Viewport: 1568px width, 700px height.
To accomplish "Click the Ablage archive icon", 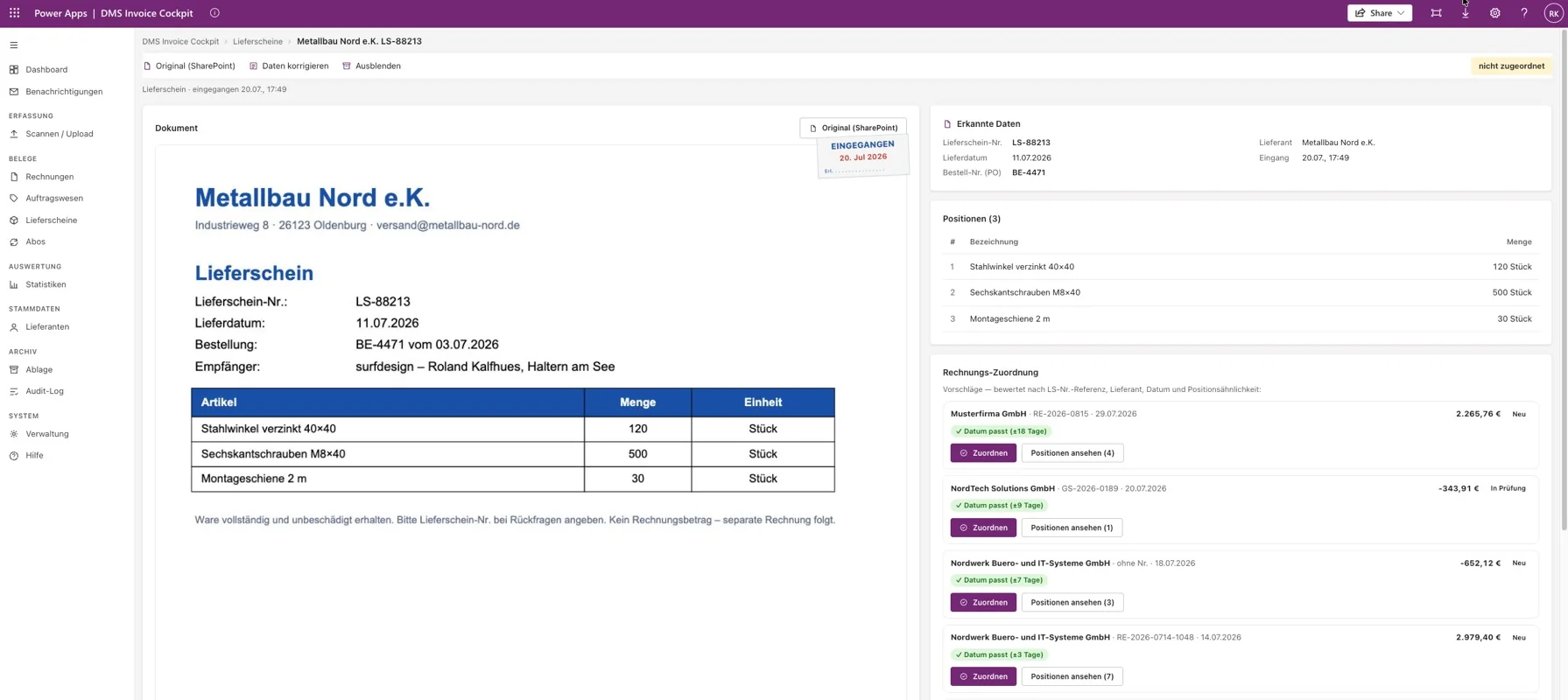I will pos(14,370).
